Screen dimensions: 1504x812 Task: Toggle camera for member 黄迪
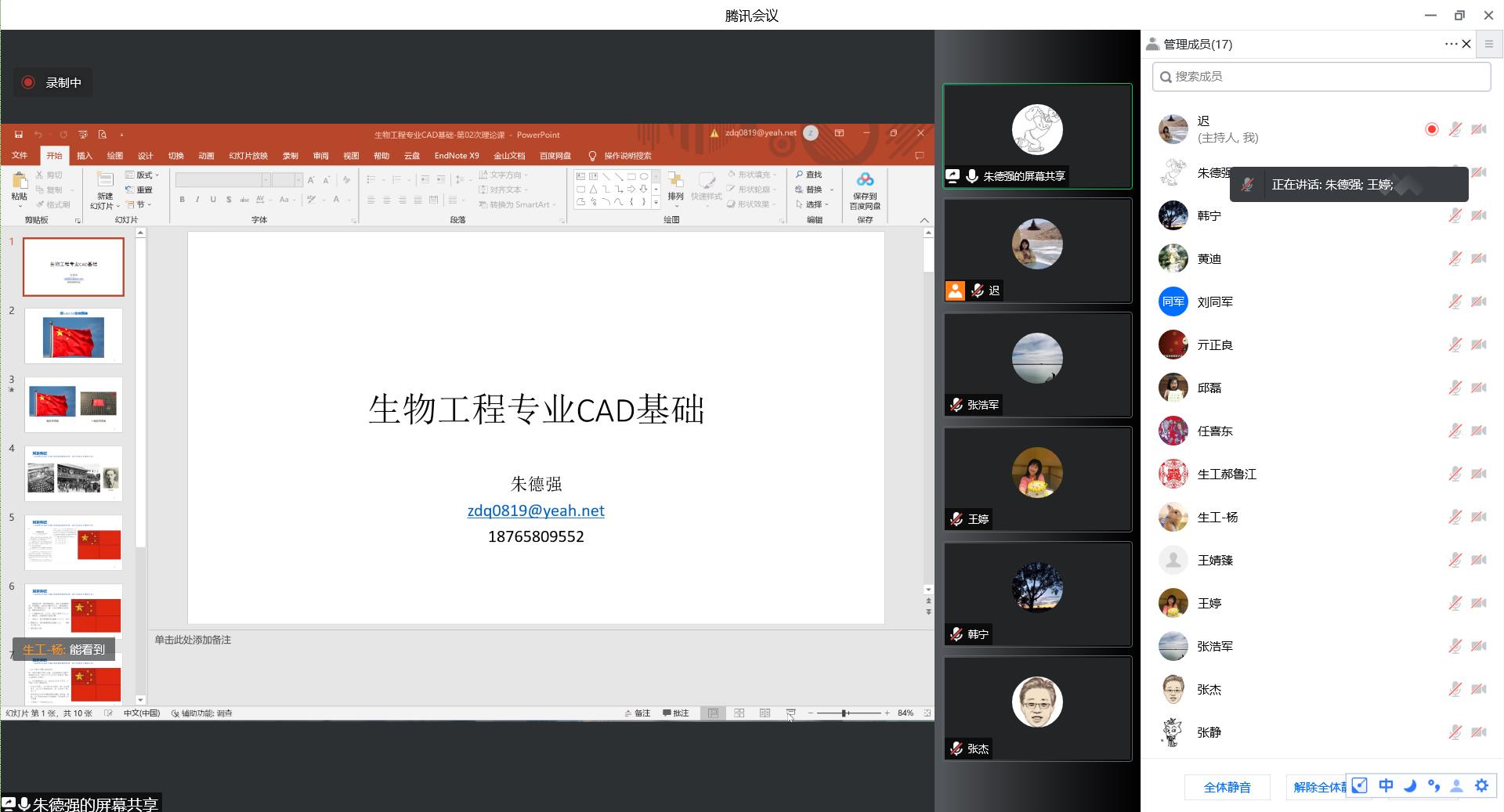(1479, 258)
